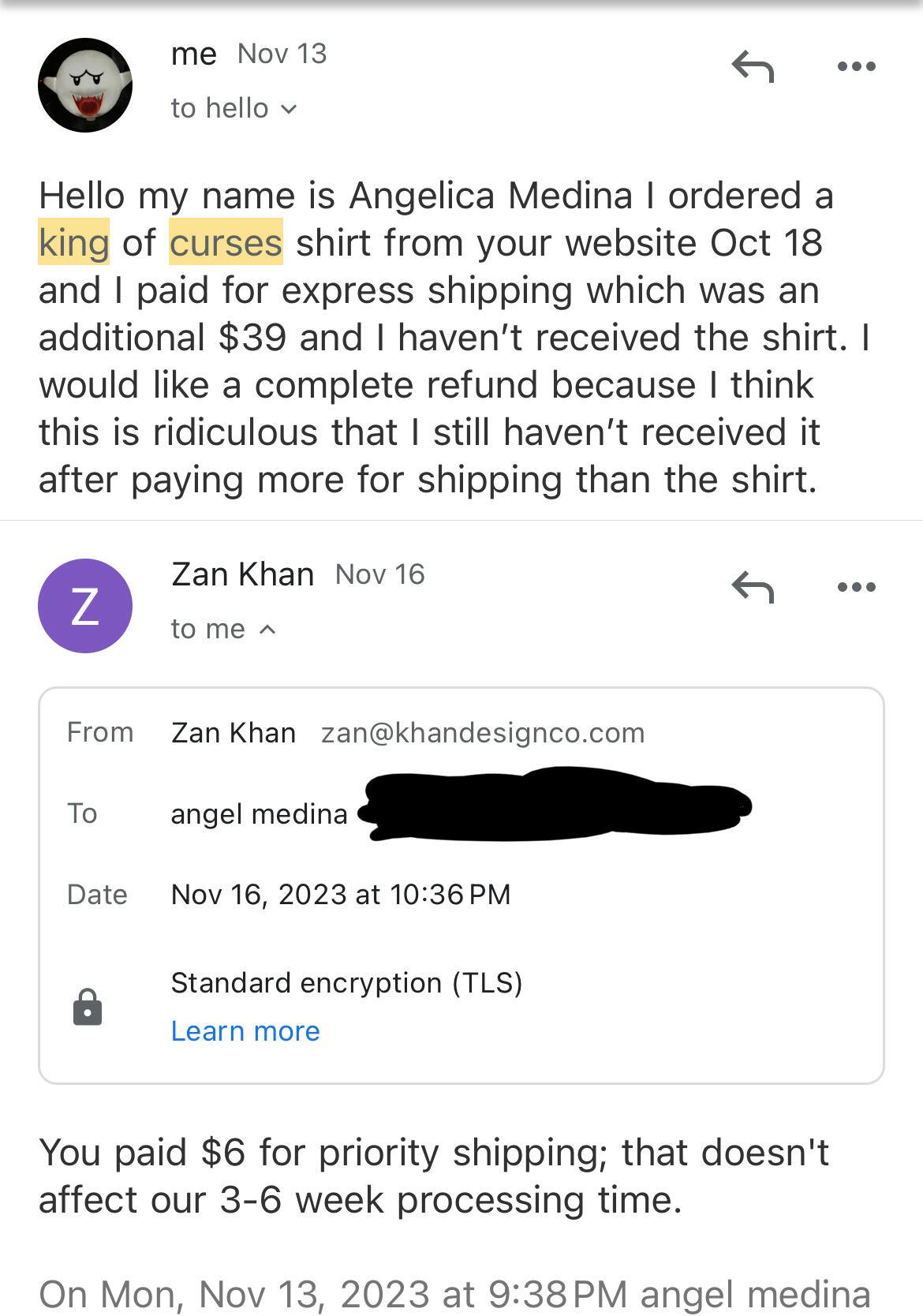This screenshot has width=923, height=1316.
Task: Tap the zan@khandesignco.com email address
Action: tap(483, 733)
